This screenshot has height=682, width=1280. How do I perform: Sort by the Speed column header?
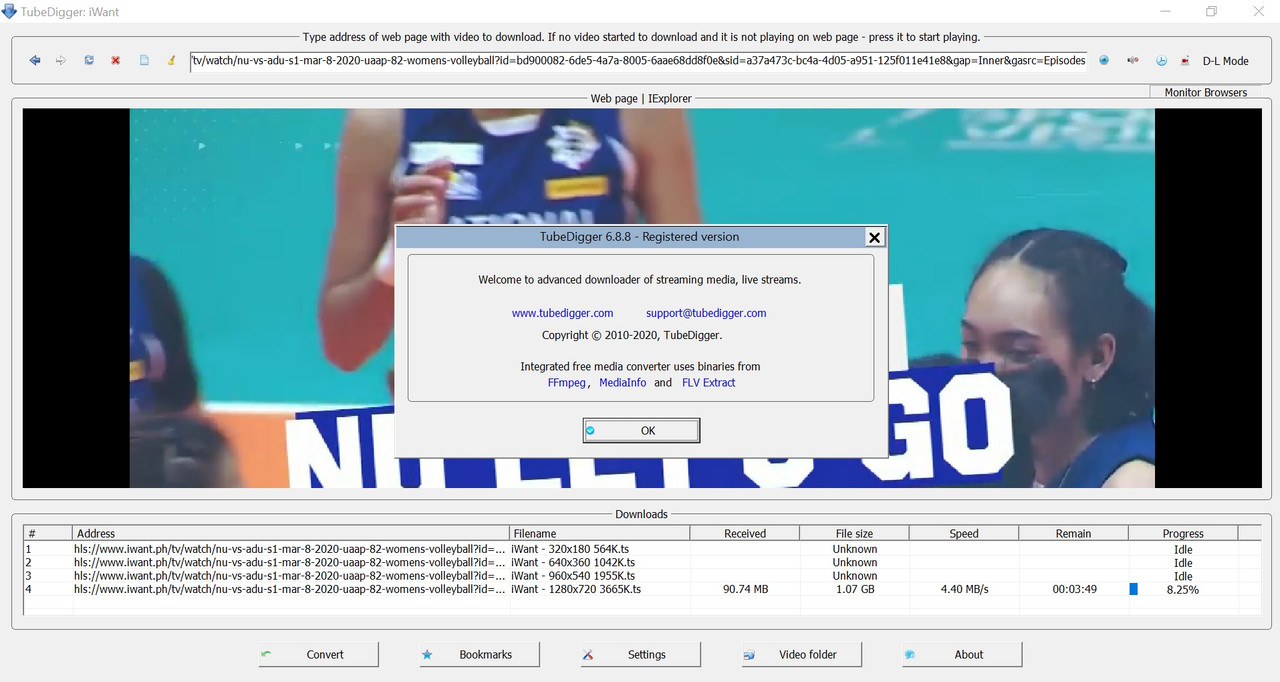[x=964, y=534]
